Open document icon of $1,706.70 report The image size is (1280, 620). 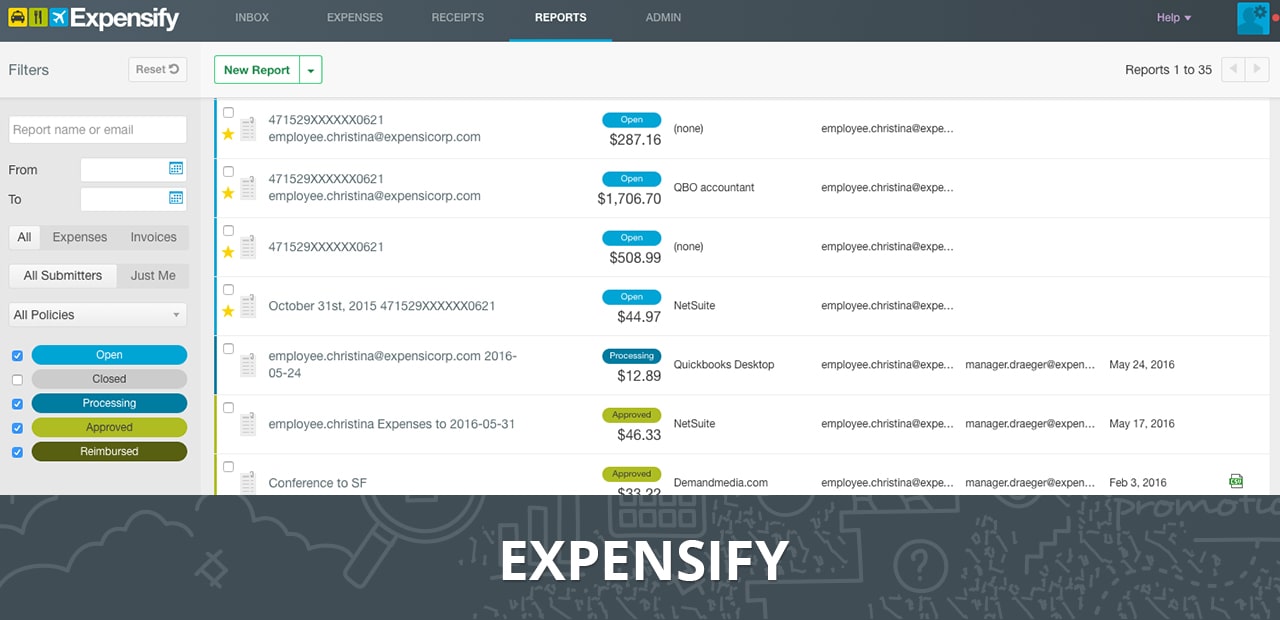[248, 188]
